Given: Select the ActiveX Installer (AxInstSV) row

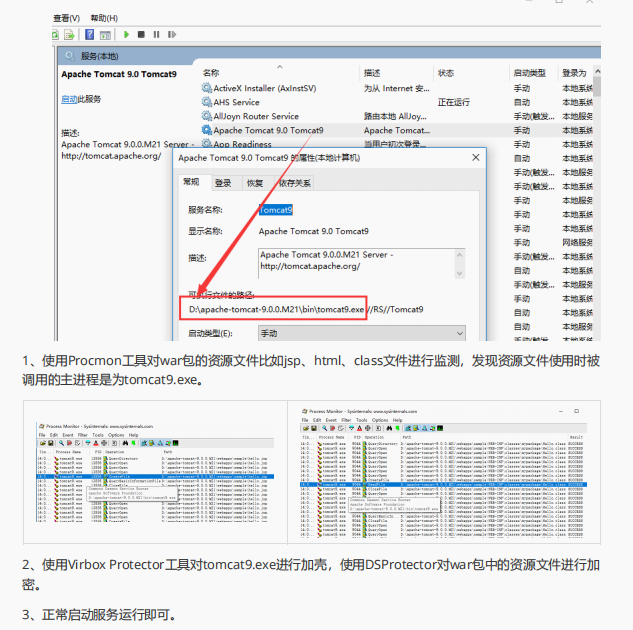Looking at the screenshot, I should [397, 88].
